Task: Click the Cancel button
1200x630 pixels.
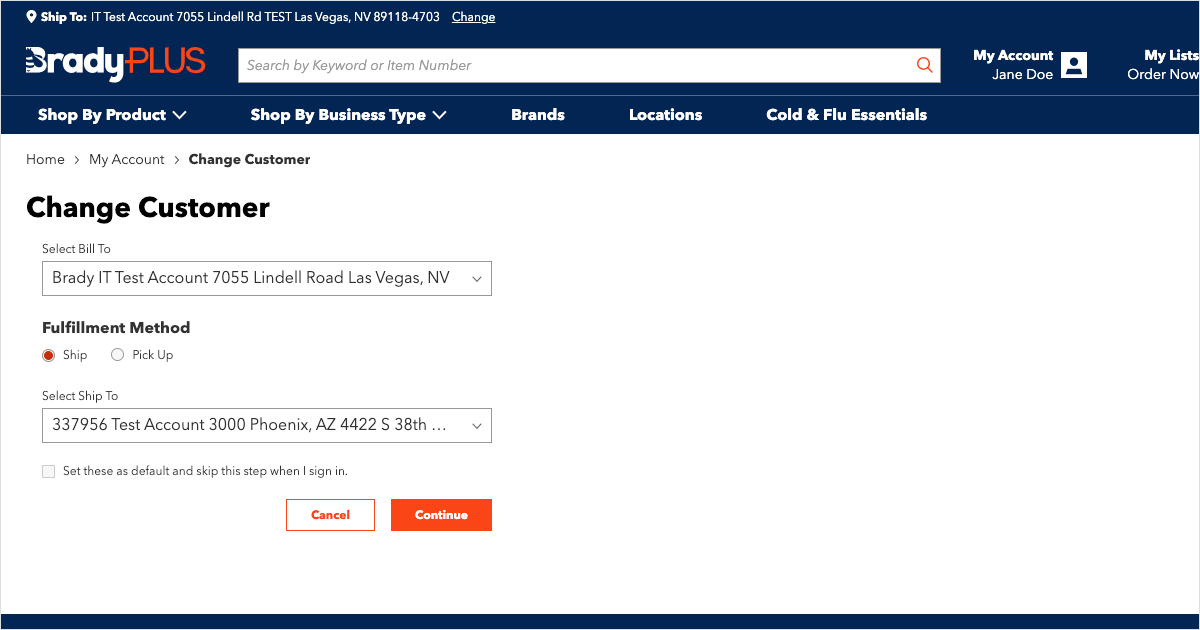Action: coord(330,515)
